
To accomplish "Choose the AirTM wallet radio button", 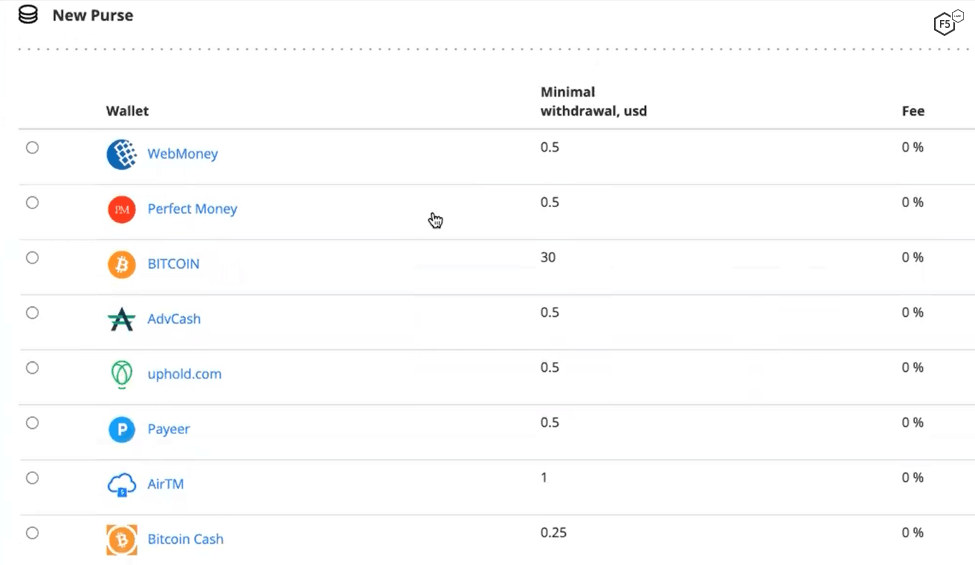I will coord(33,478).
